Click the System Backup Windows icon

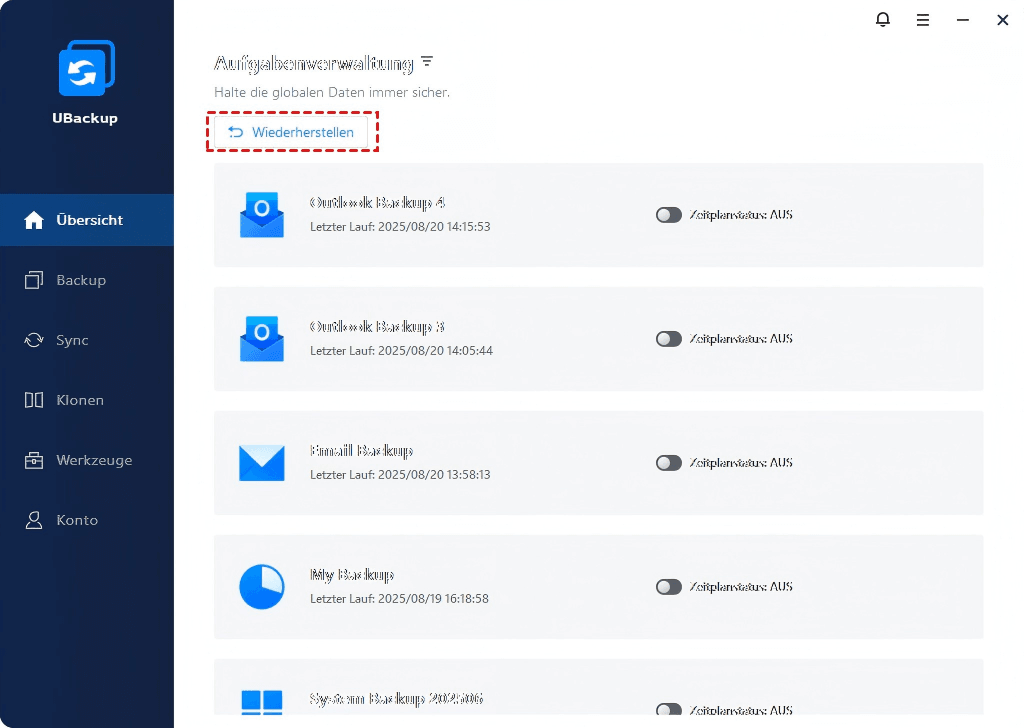click(x=262, y=701)
